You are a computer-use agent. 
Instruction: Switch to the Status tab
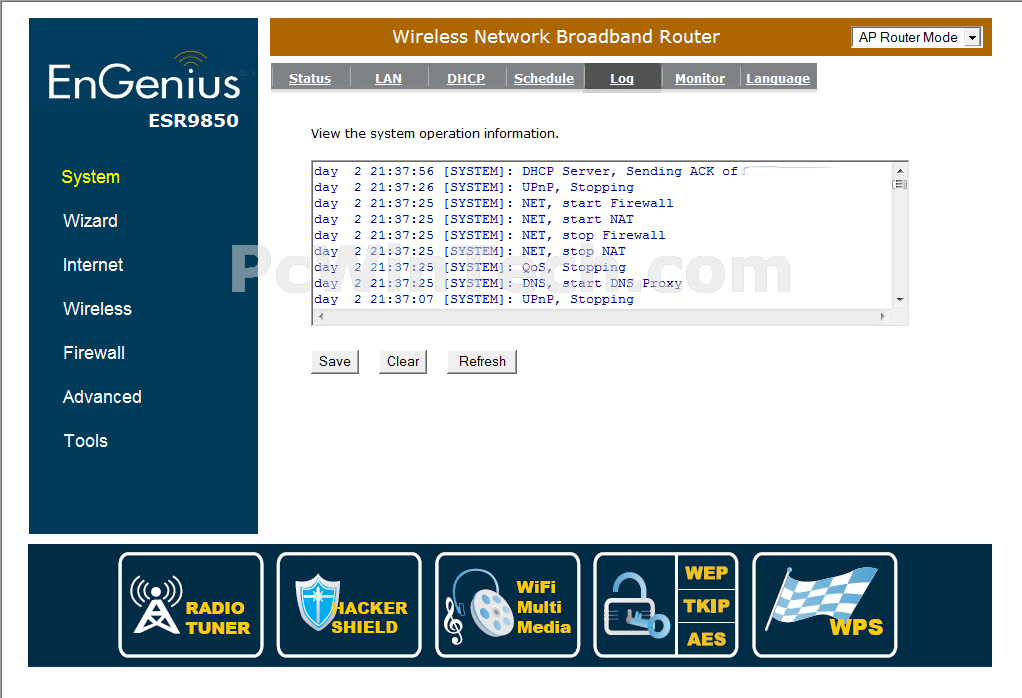click(x=310, y=78)
